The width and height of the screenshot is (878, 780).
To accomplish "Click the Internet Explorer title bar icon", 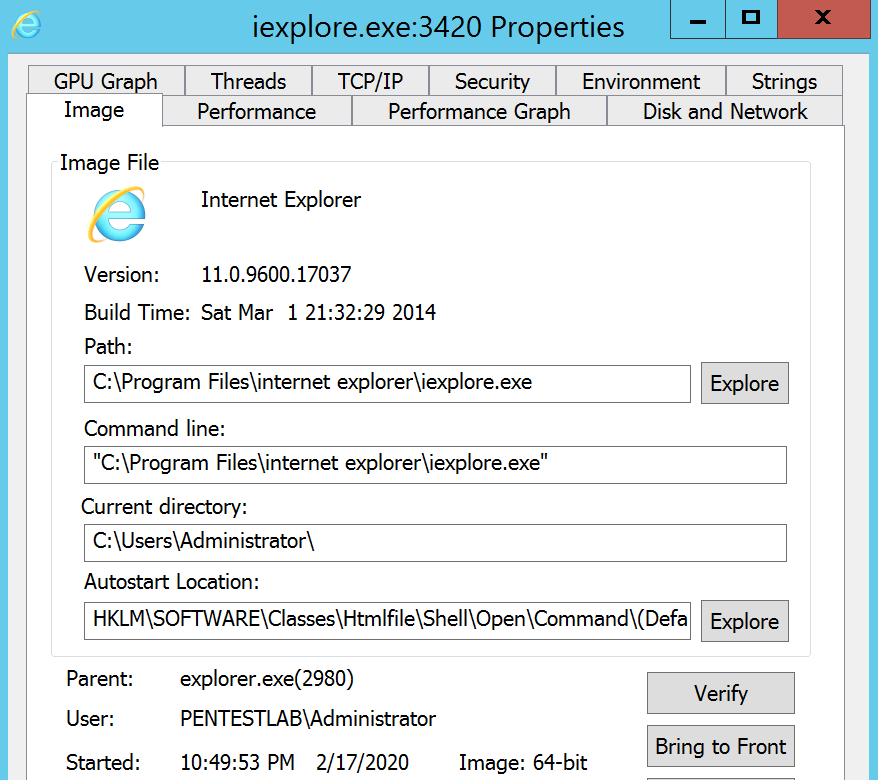I will coord(26,24).
